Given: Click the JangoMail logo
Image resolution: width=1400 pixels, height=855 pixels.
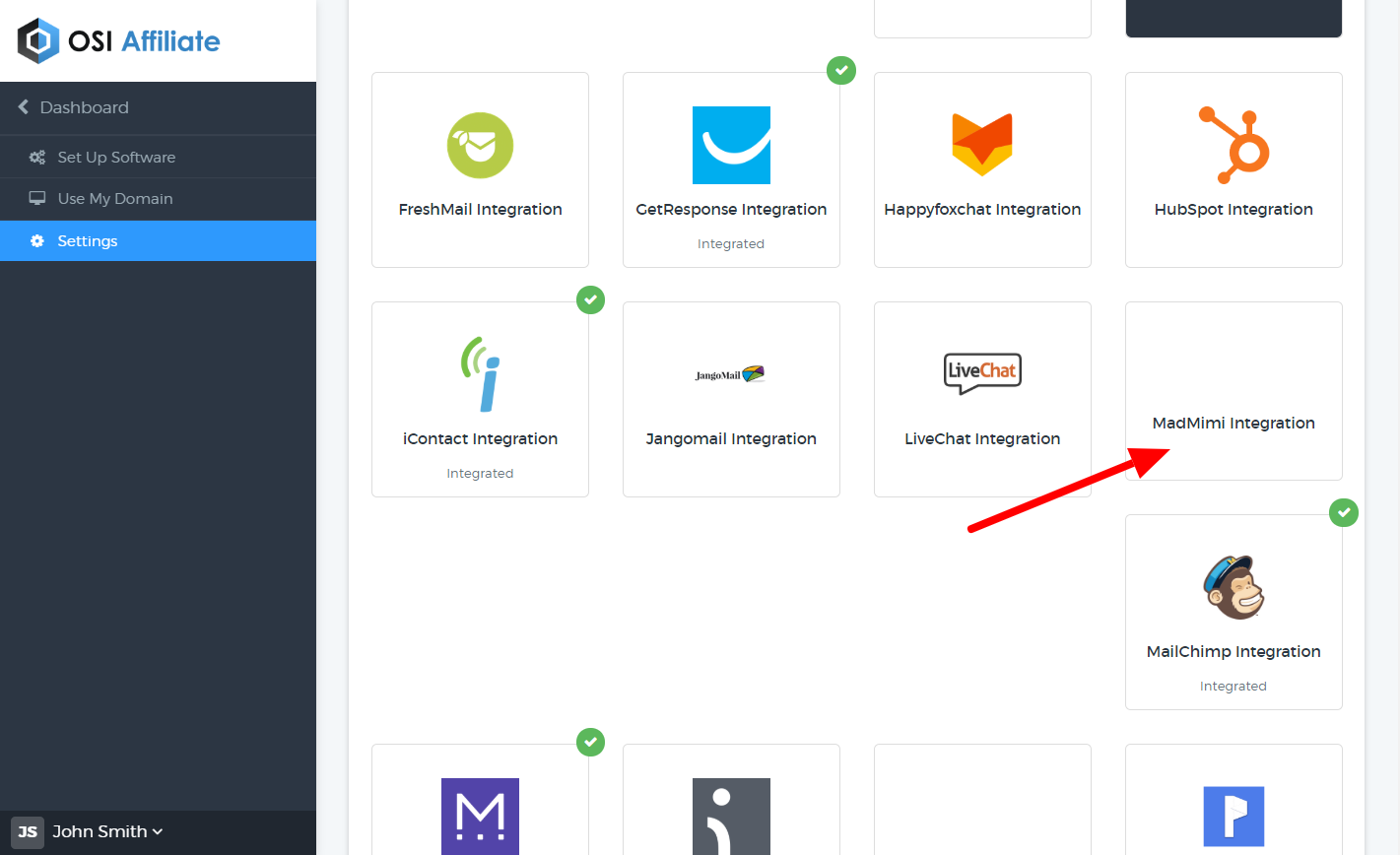Looking at the screenshot, I should pyautogui.click(x=730, y=374).
